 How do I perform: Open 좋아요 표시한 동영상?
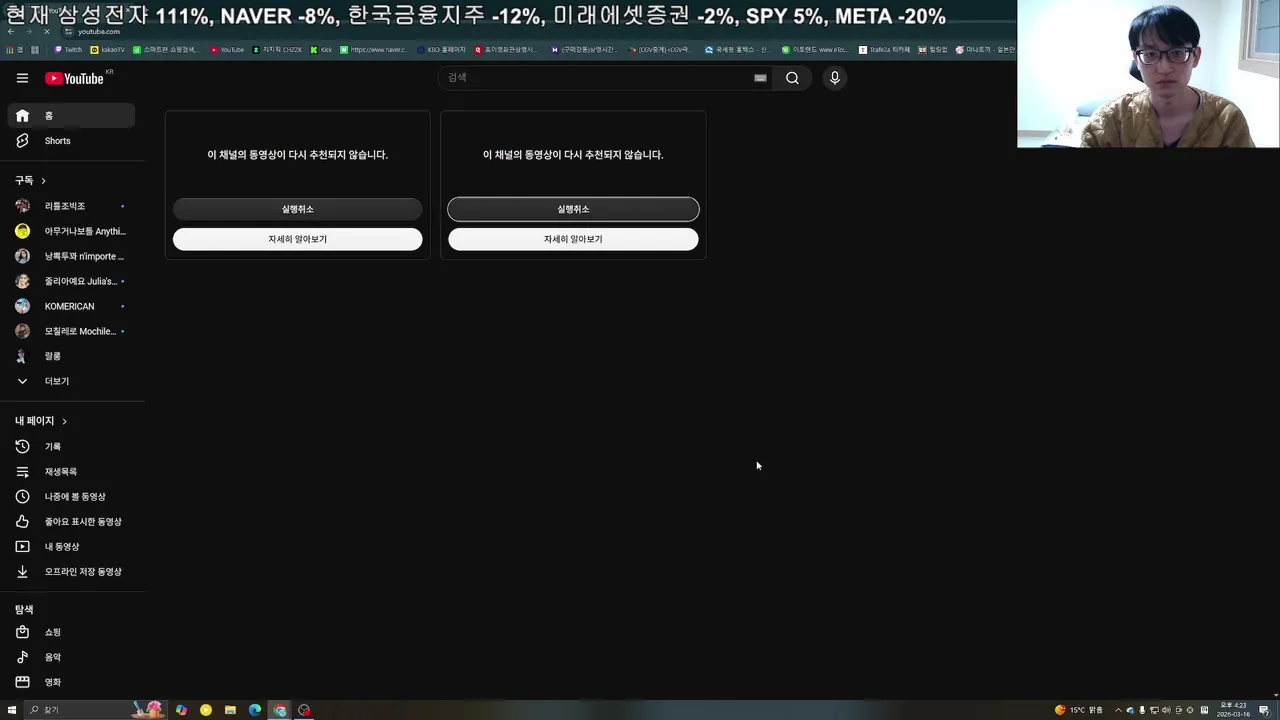click(71, 522)
